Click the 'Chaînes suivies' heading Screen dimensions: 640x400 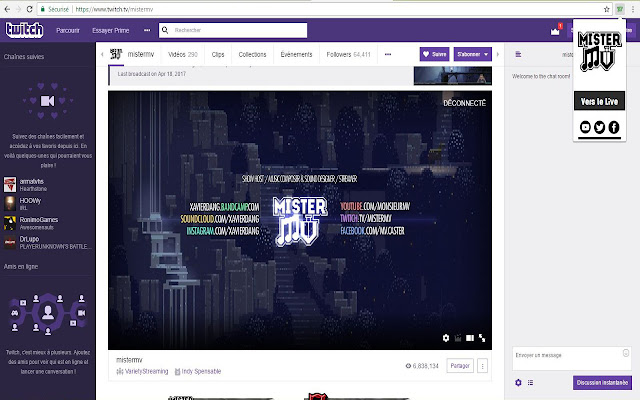click(x=24, y=57)
